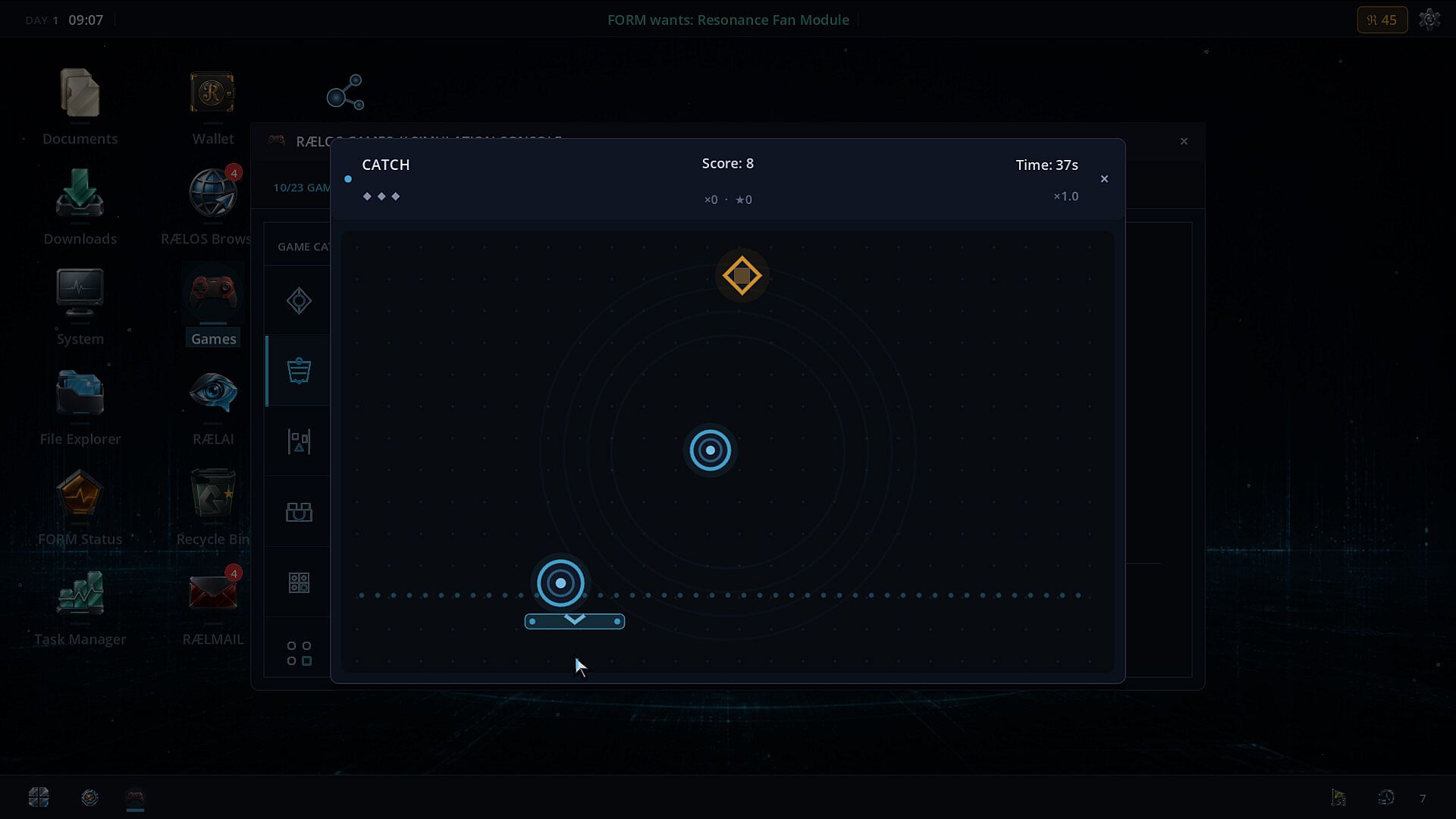Close the CATCH game window

point(1104,179)
